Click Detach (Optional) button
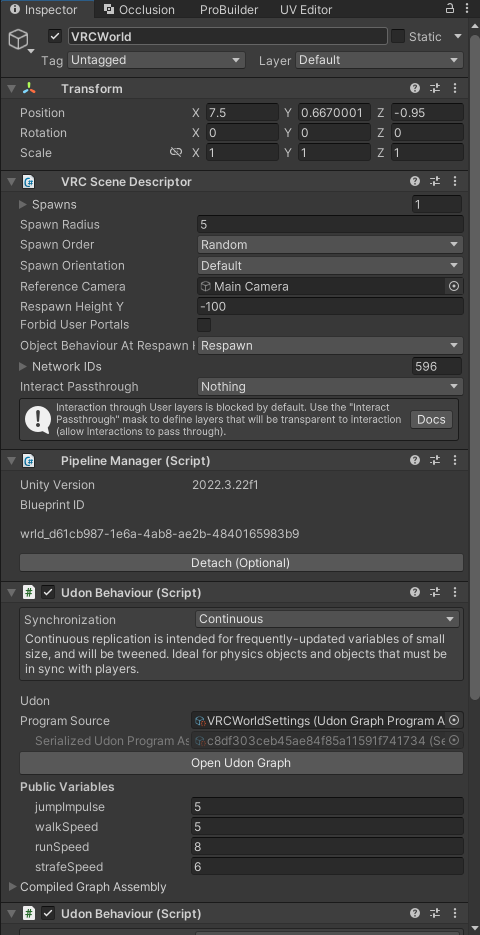480x935 pixels. pyautogui.click(x=241, y=562)
